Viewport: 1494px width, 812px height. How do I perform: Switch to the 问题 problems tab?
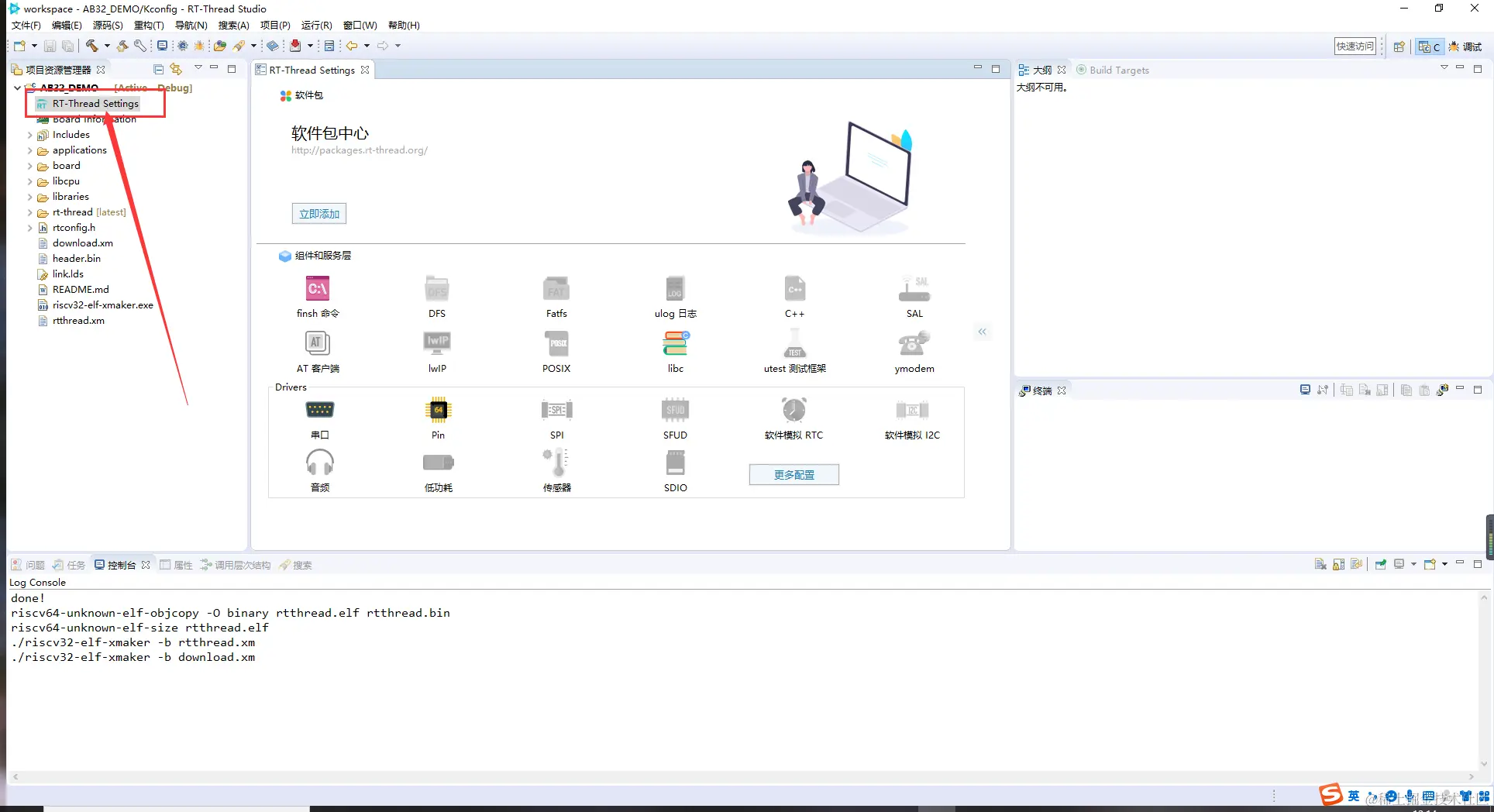[28, 565]
